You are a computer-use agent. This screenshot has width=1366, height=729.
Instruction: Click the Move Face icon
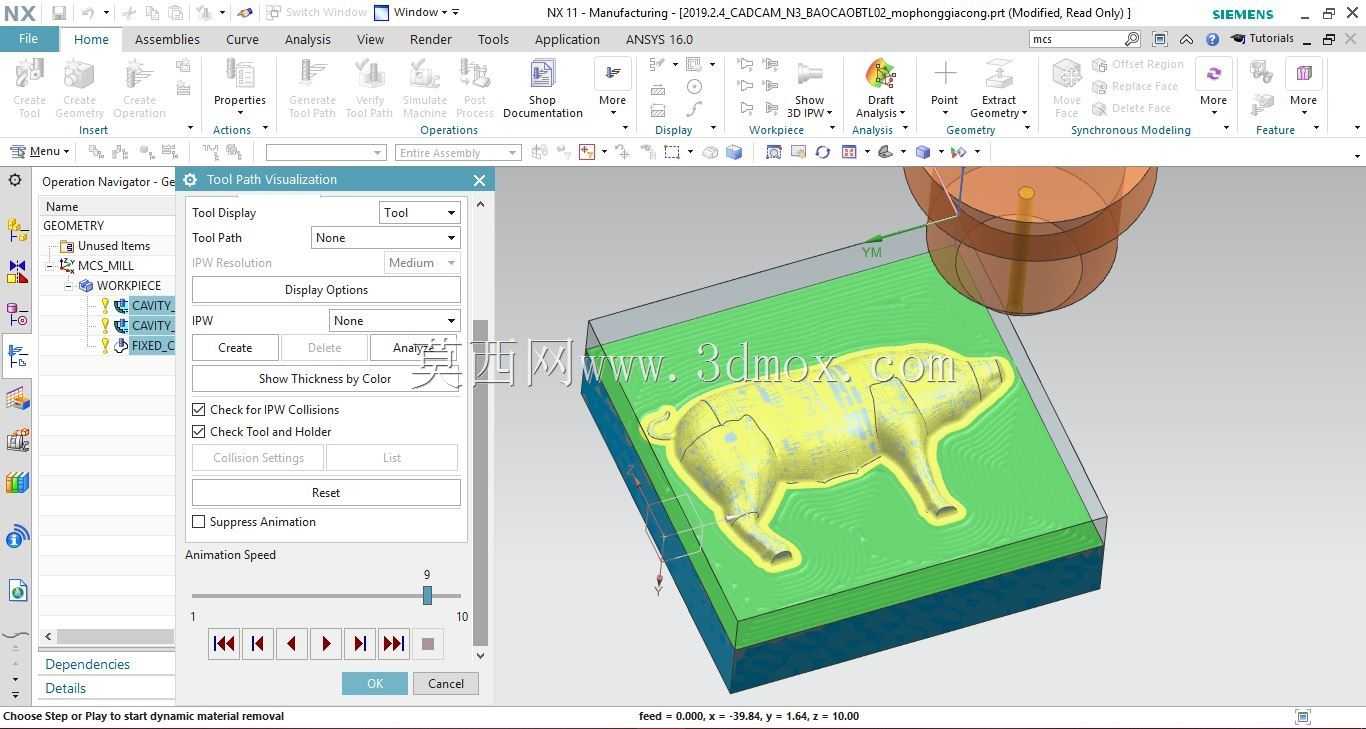1066,88
